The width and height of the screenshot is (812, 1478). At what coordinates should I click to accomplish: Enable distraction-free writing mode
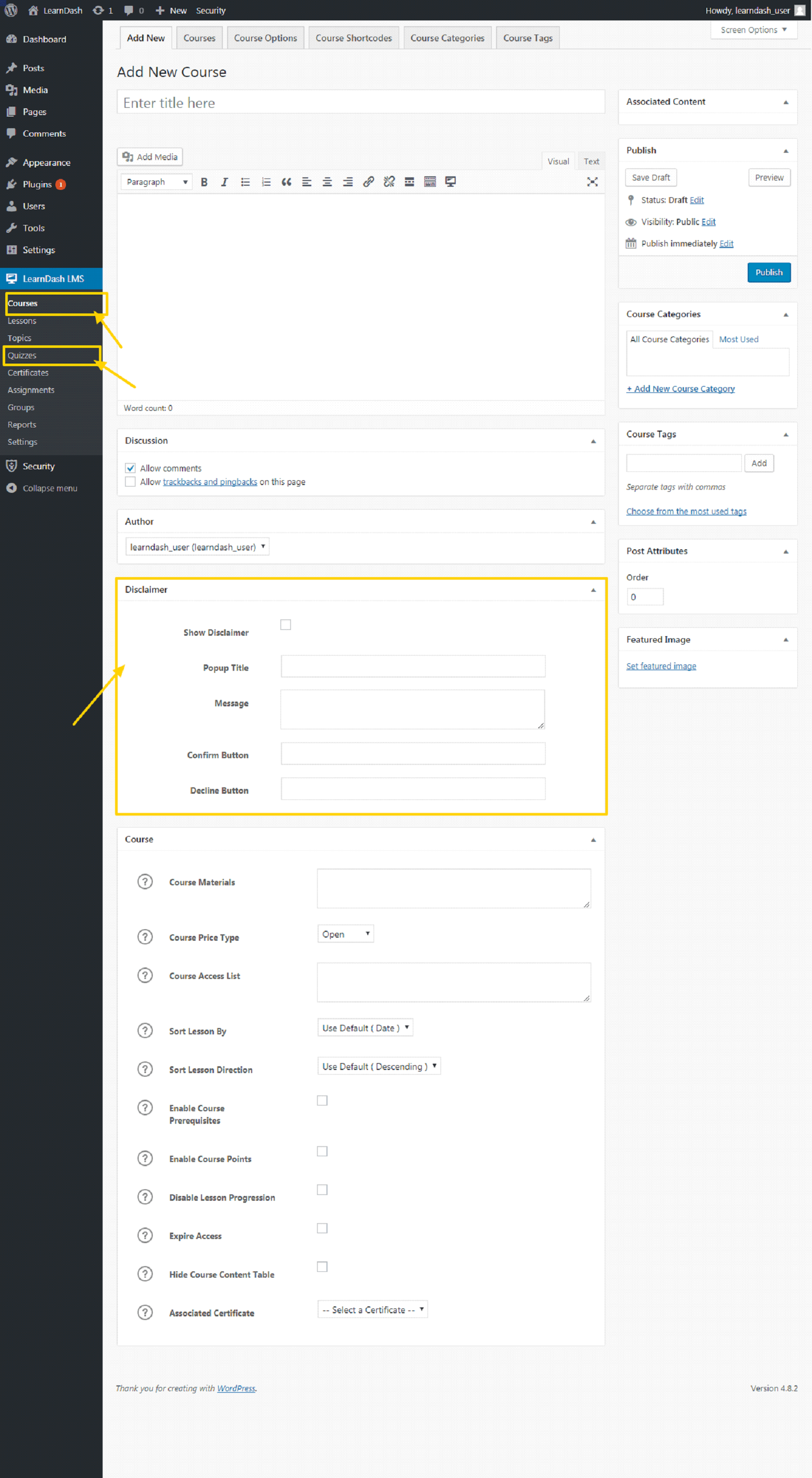(592, 182)
